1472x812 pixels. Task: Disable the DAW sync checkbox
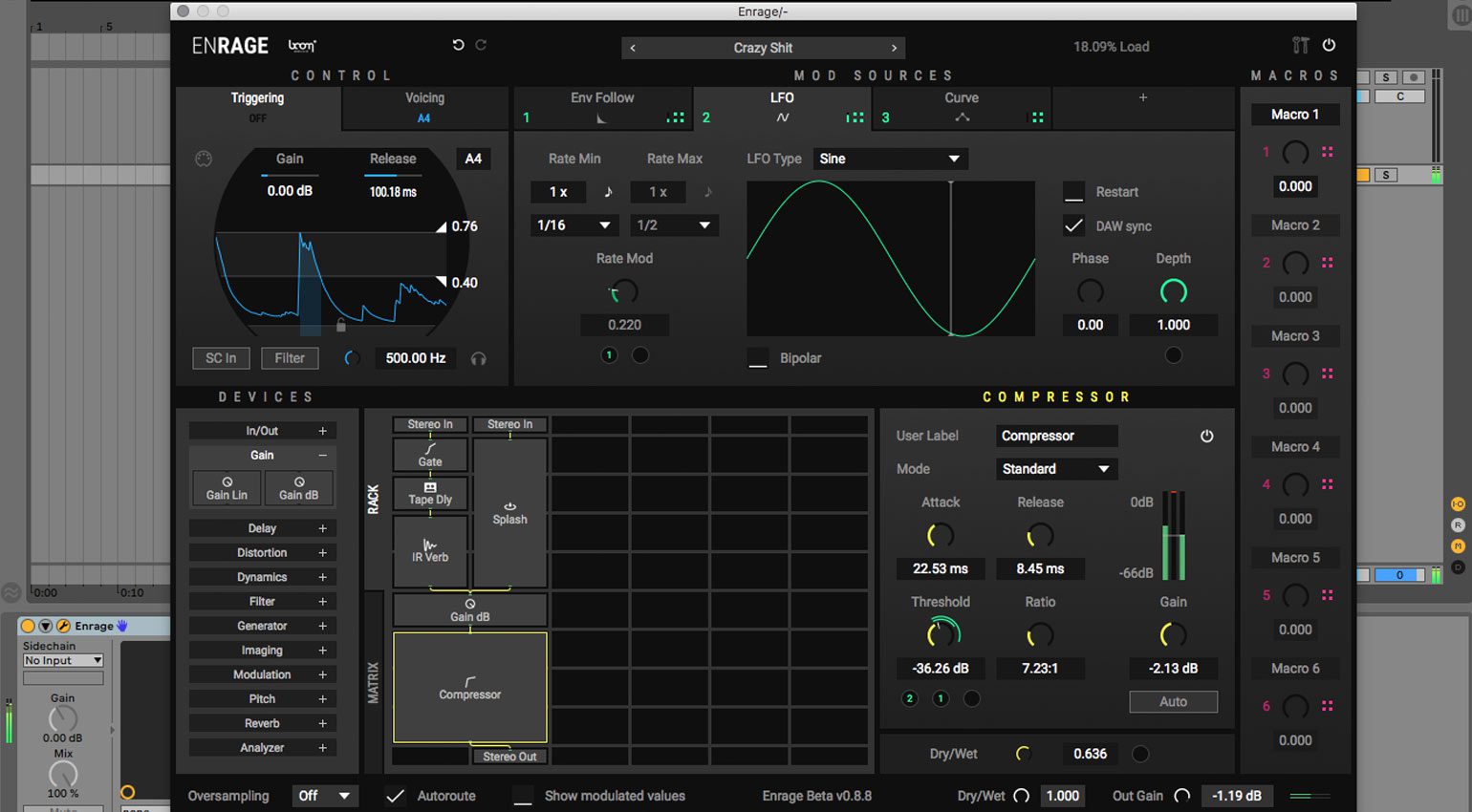pyautogui.click(x=1073, y=226)
